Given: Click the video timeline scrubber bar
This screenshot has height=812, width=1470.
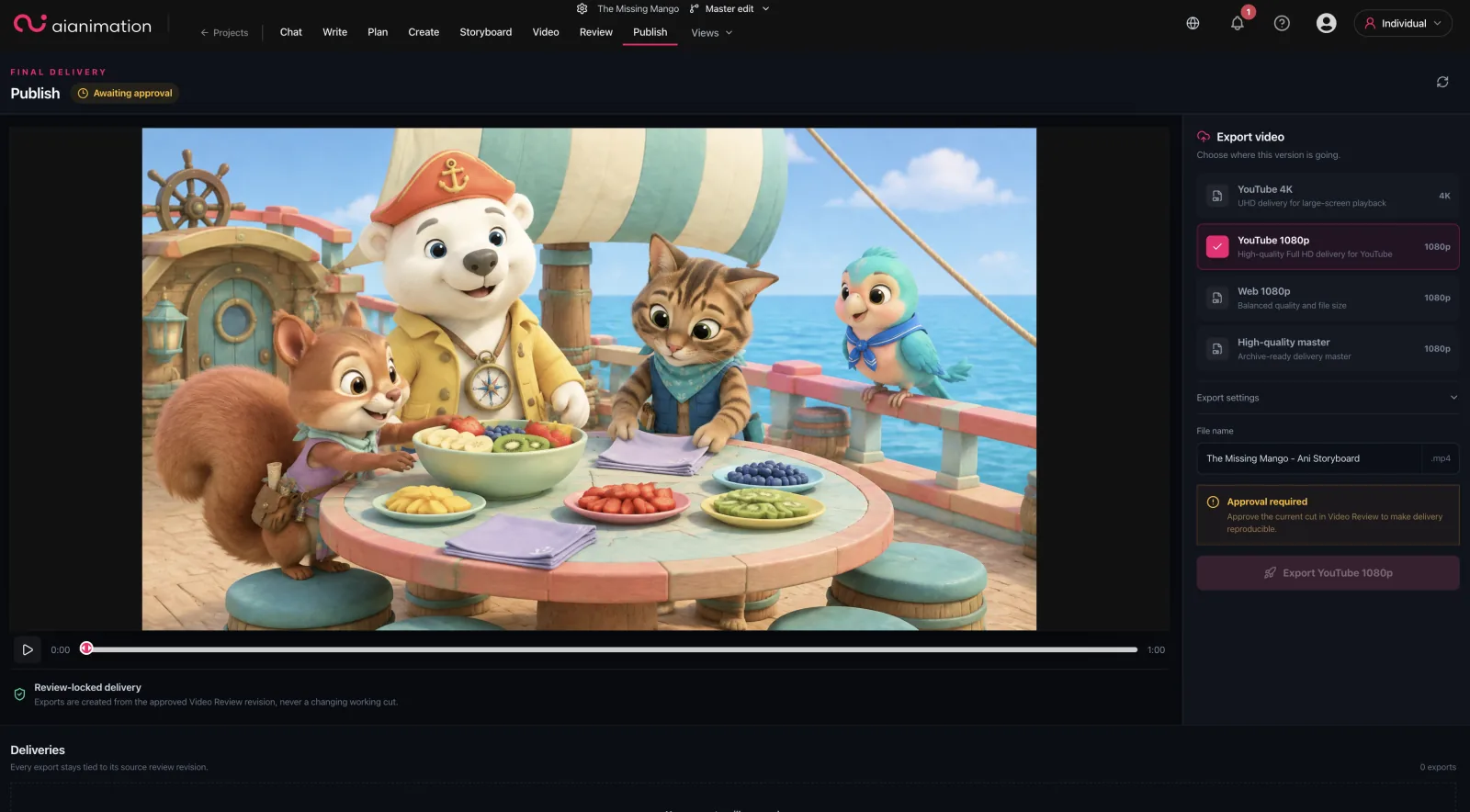Looking at the screenshot, I should click(x=612, y=649).
